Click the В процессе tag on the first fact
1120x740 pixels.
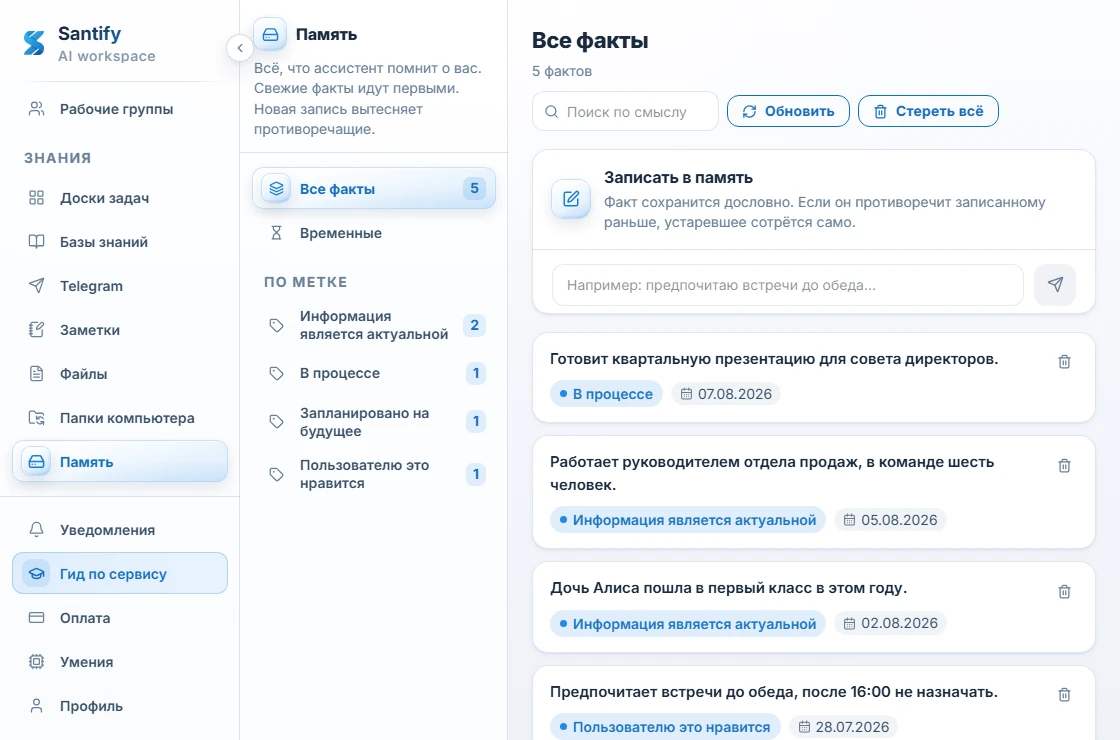pos(606,394)
